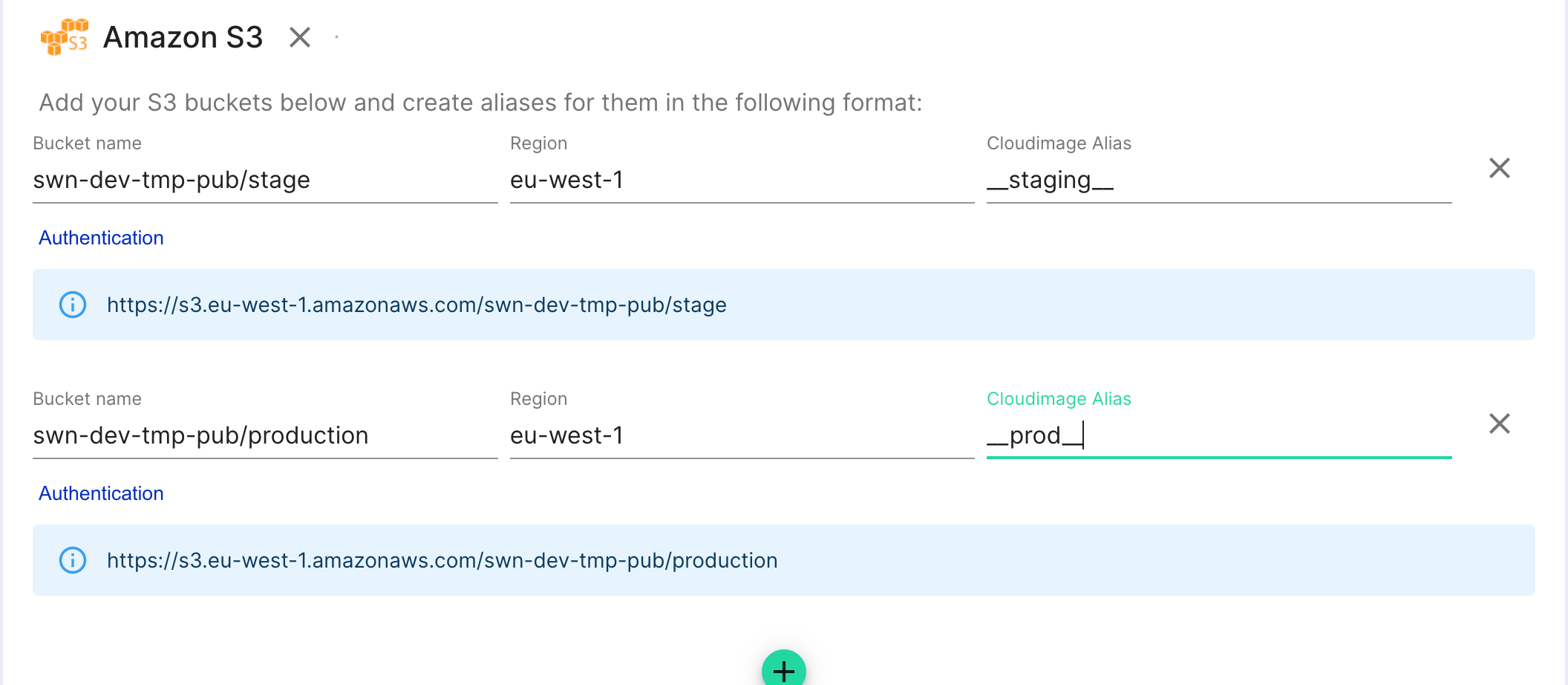Click the Bucket name label of the first row
Viewport: 1568px width, 685px height.
[x=87, y=143]
